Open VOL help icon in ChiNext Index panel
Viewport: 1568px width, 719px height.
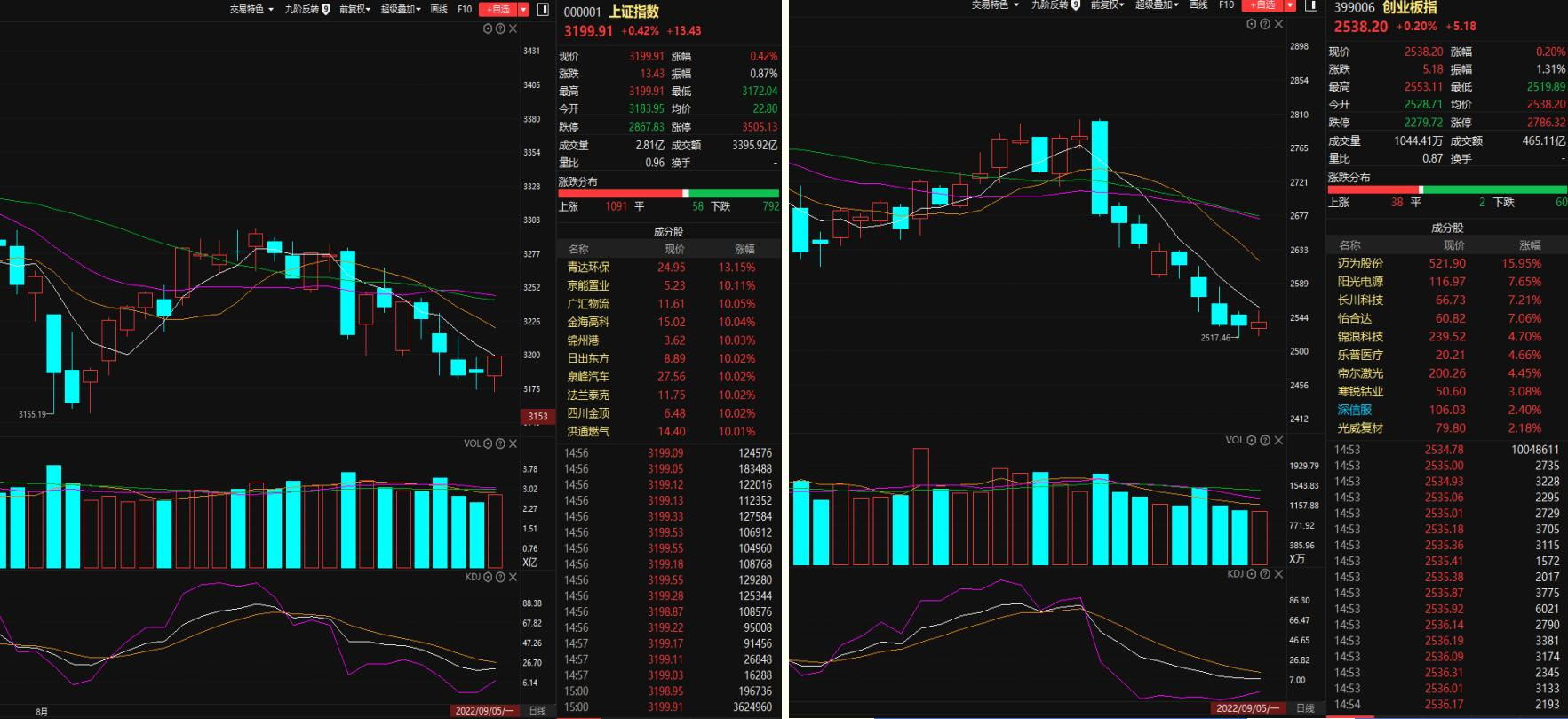[x=1265, y=440]
